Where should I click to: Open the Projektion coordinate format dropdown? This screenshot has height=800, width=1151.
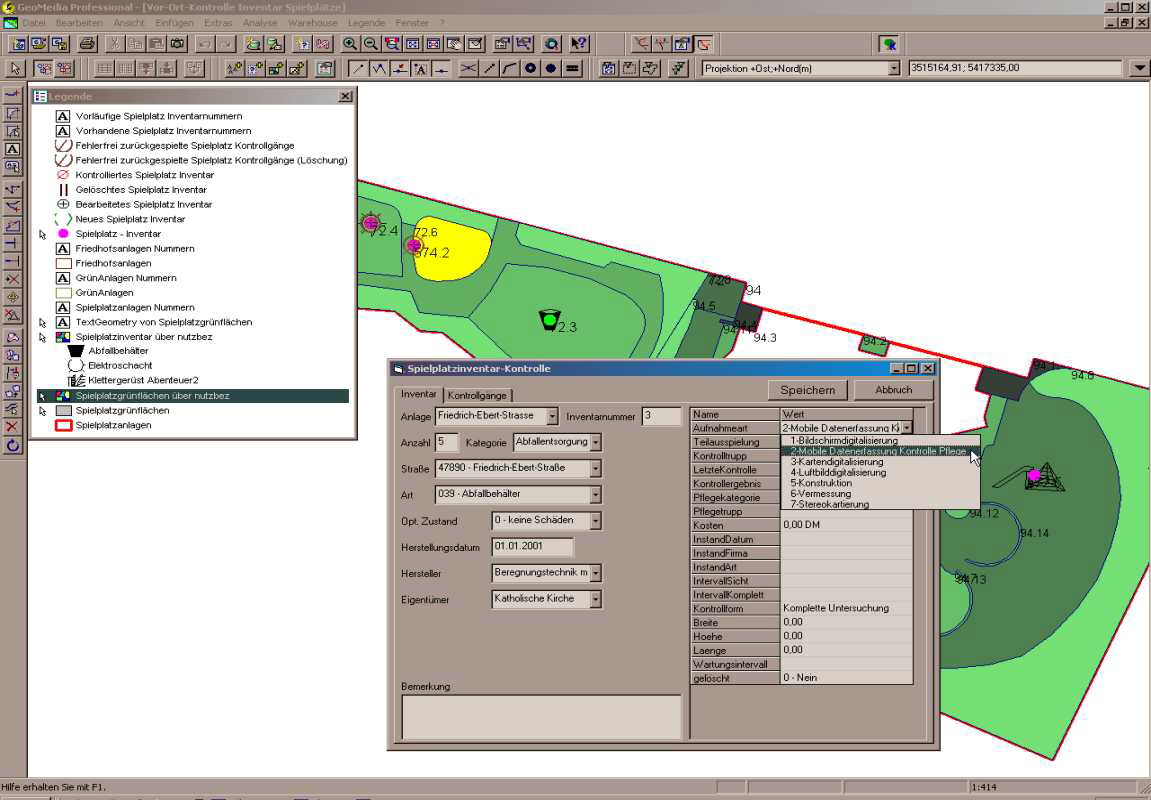[x=893, y=68]
